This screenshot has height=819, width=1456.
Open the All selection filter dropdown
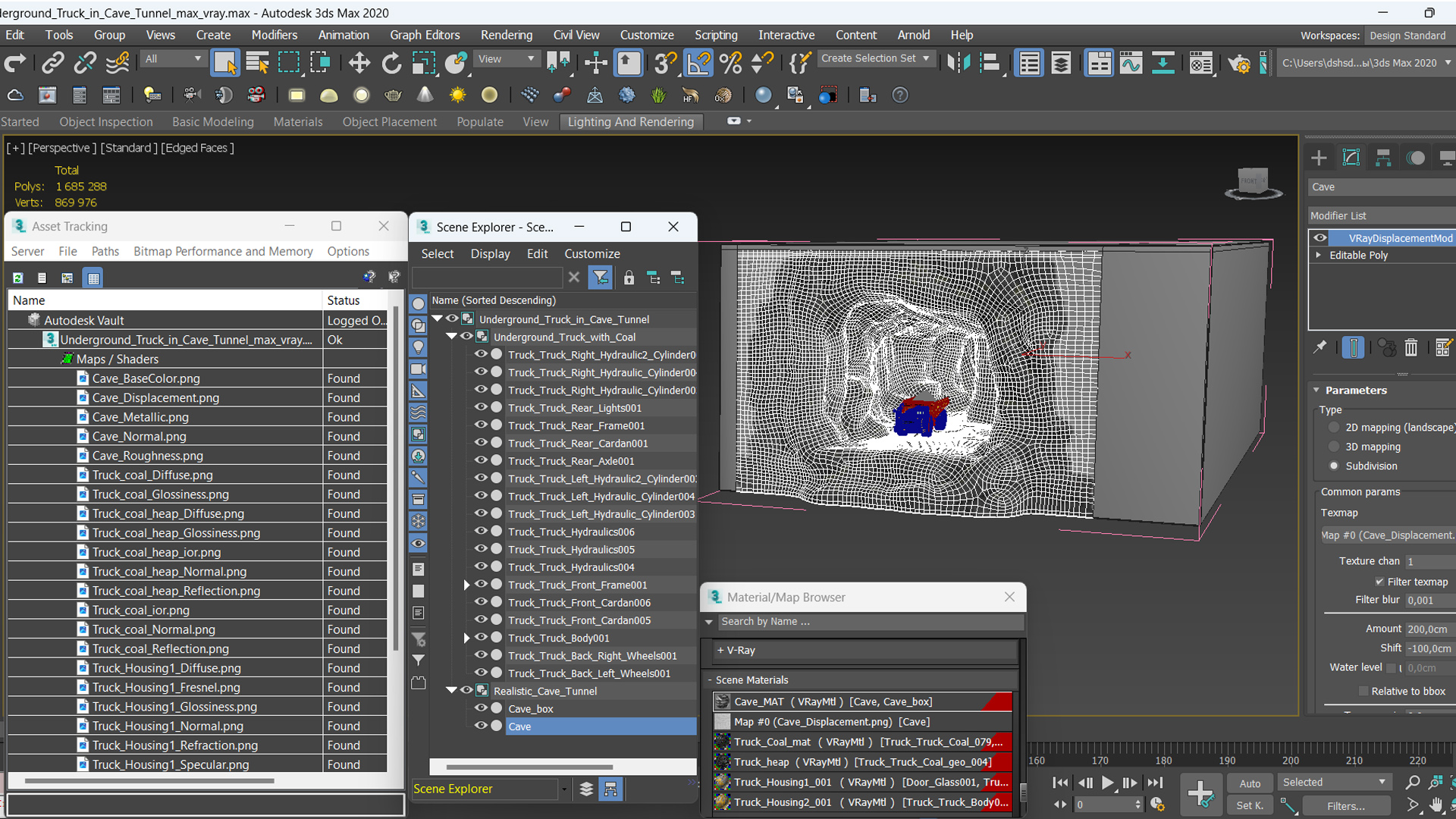point(174,59)
